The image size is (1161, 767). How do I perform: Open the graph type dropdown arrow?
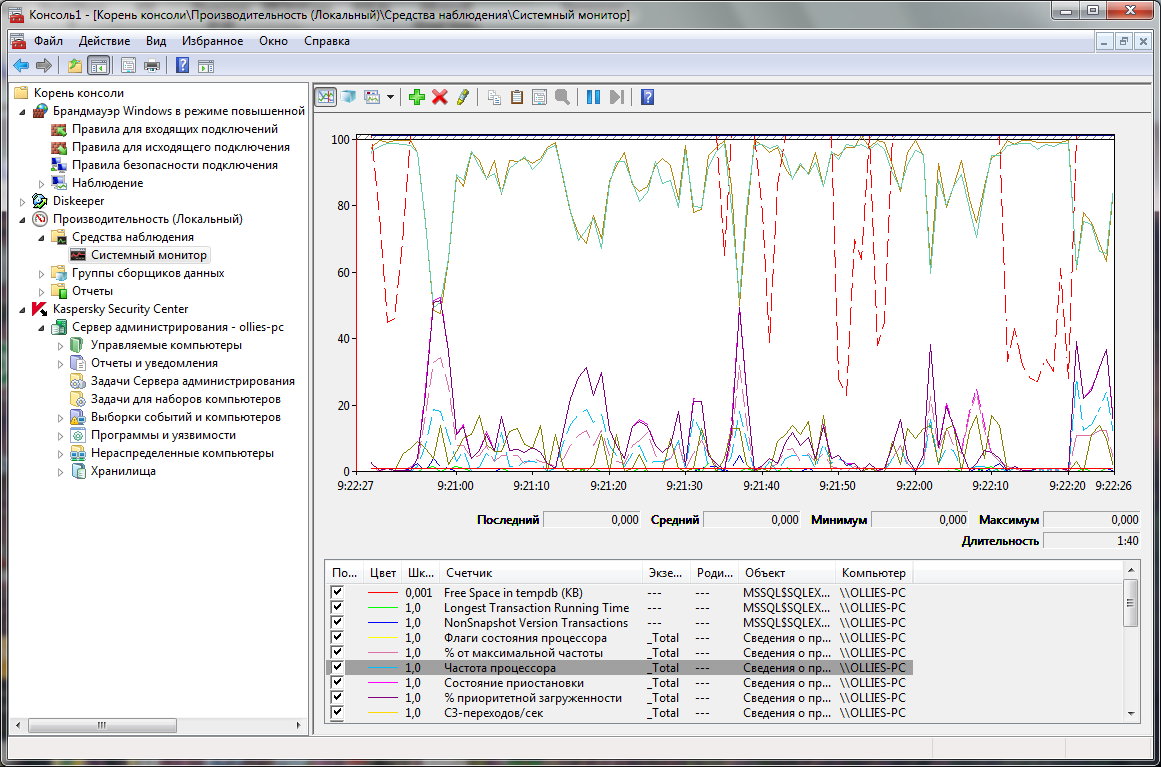(390, 97)
